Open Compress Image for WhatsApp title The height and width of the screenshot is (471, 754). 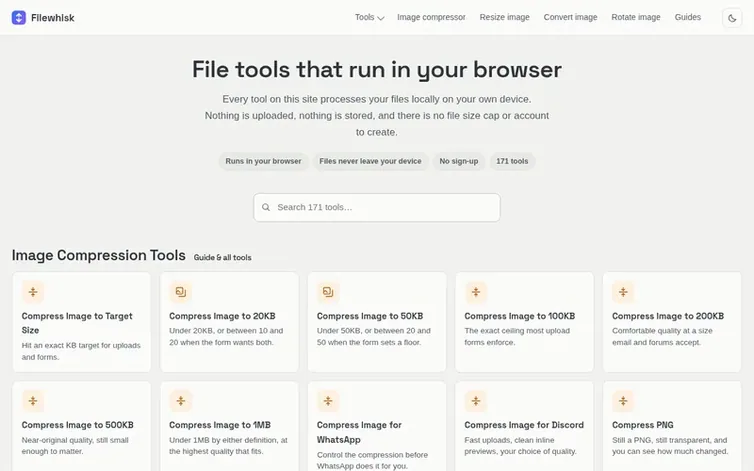[359, 432]
